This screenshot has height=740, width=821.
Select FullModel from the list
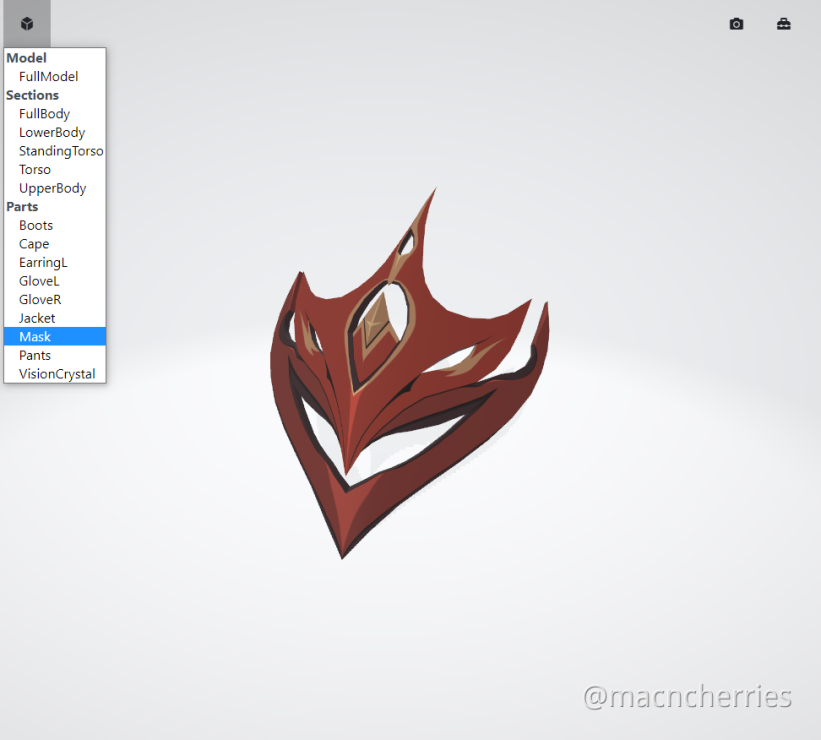click(48, 77)
